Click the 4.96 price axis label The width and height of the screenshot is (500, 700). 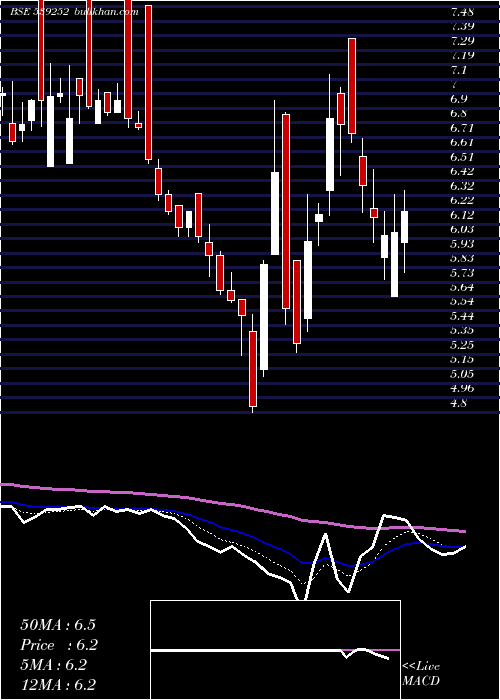point(462,388)
